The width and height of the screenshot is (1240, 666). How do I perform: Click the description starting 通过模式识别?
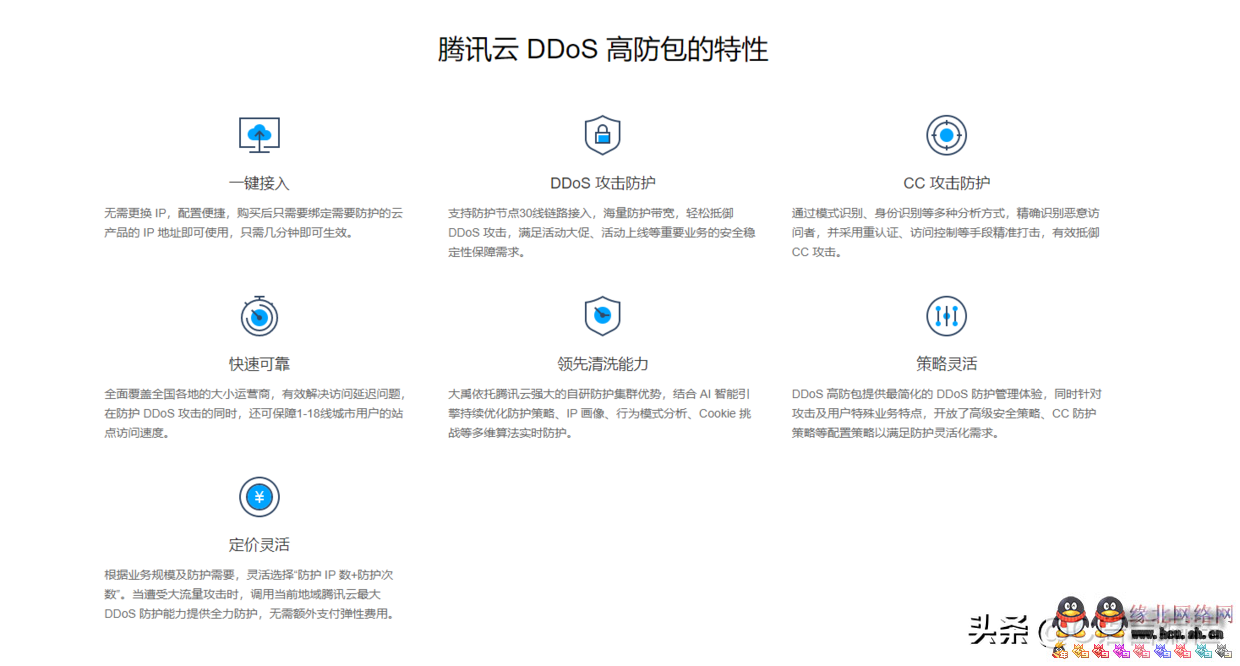(946, 233)
